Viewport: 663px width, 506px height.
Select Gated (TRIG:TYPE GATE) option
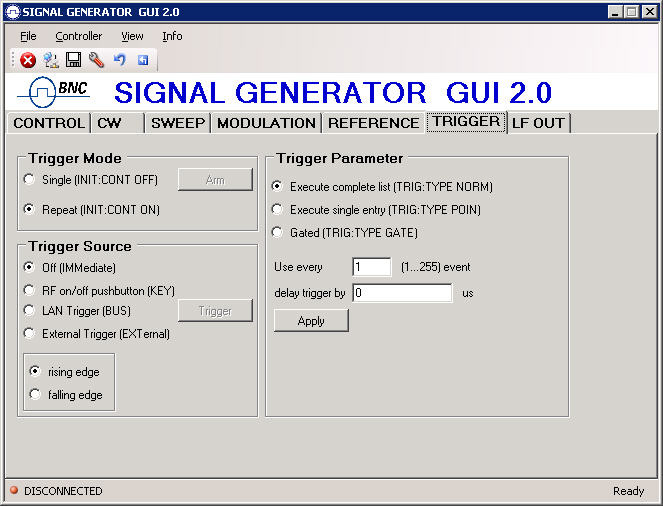coord(277,232)
